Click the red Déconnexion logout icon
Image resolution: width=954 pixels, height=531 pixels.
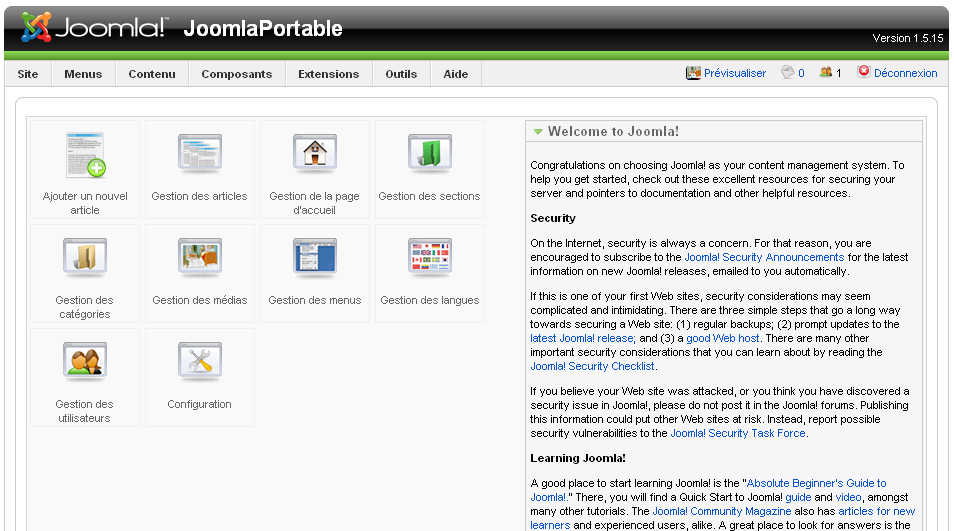[x=863, y=72]
